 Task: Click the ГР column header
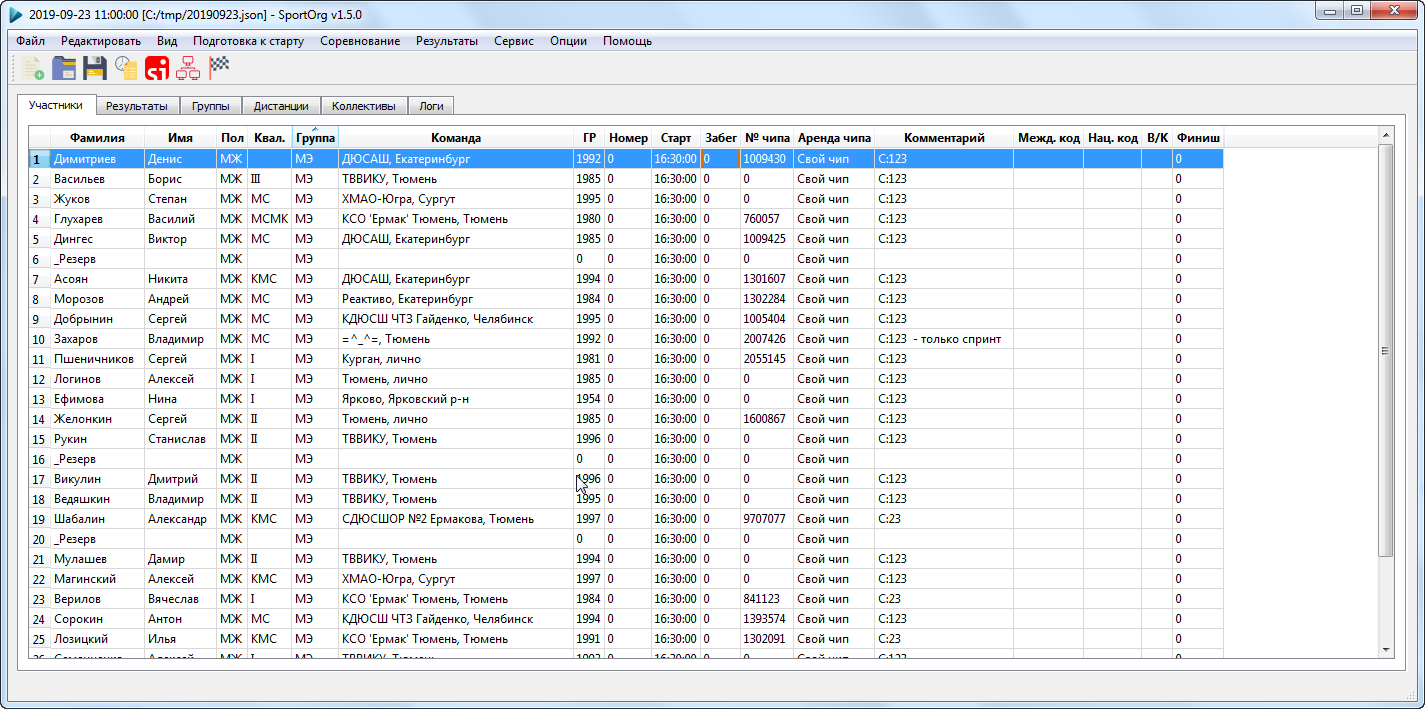pyautogui.click(x=589, y=138)
